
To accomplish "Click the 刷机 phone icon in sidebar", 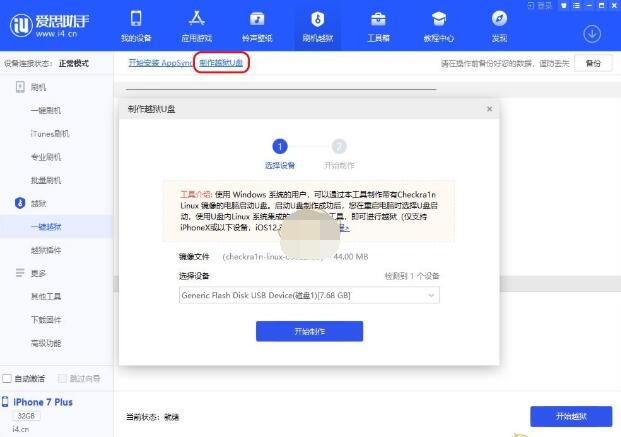I will pos(20,87).
